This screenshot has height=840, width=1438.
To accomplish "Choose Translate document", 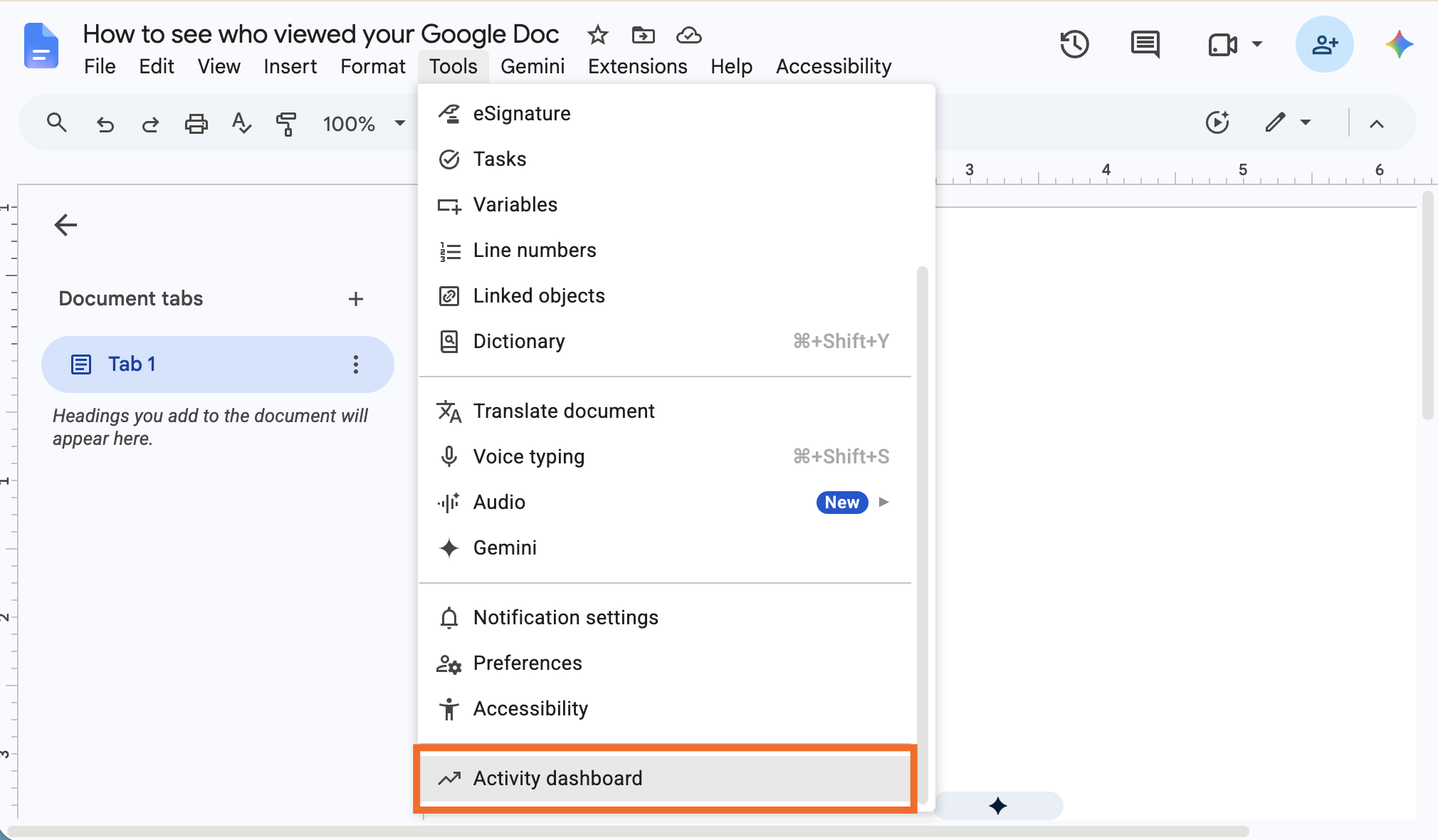I will [x=665, y=411].
